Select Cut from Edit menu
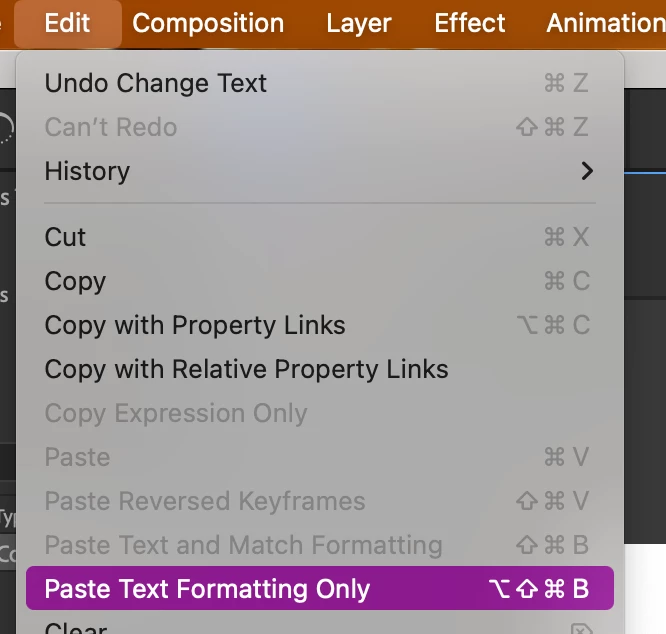666x634 pixels. (320, 237)
